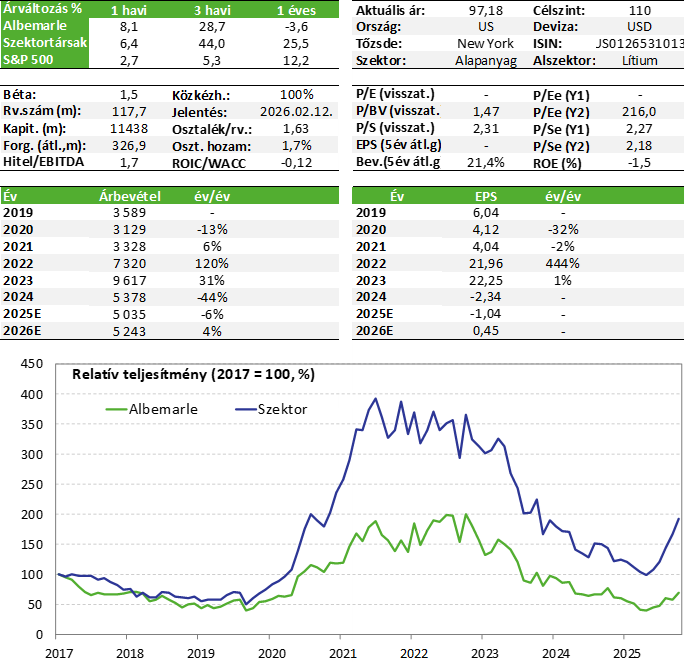This screenshot has width=685, height=663.
Task: Select the '1 havi' column header
Action: (129, 9)
